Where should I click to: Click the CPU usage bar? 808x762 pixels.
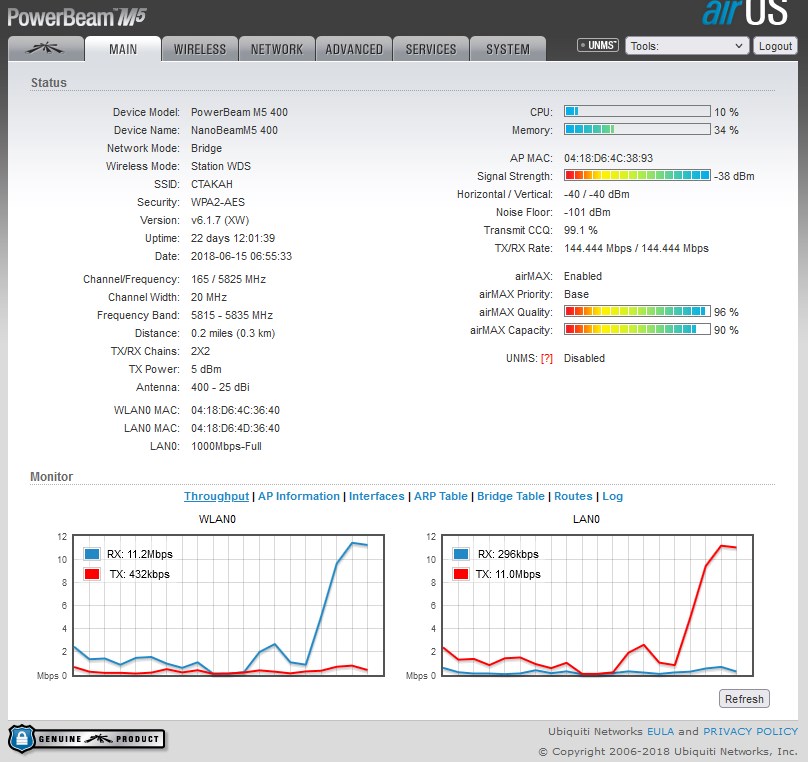point(637,111)
